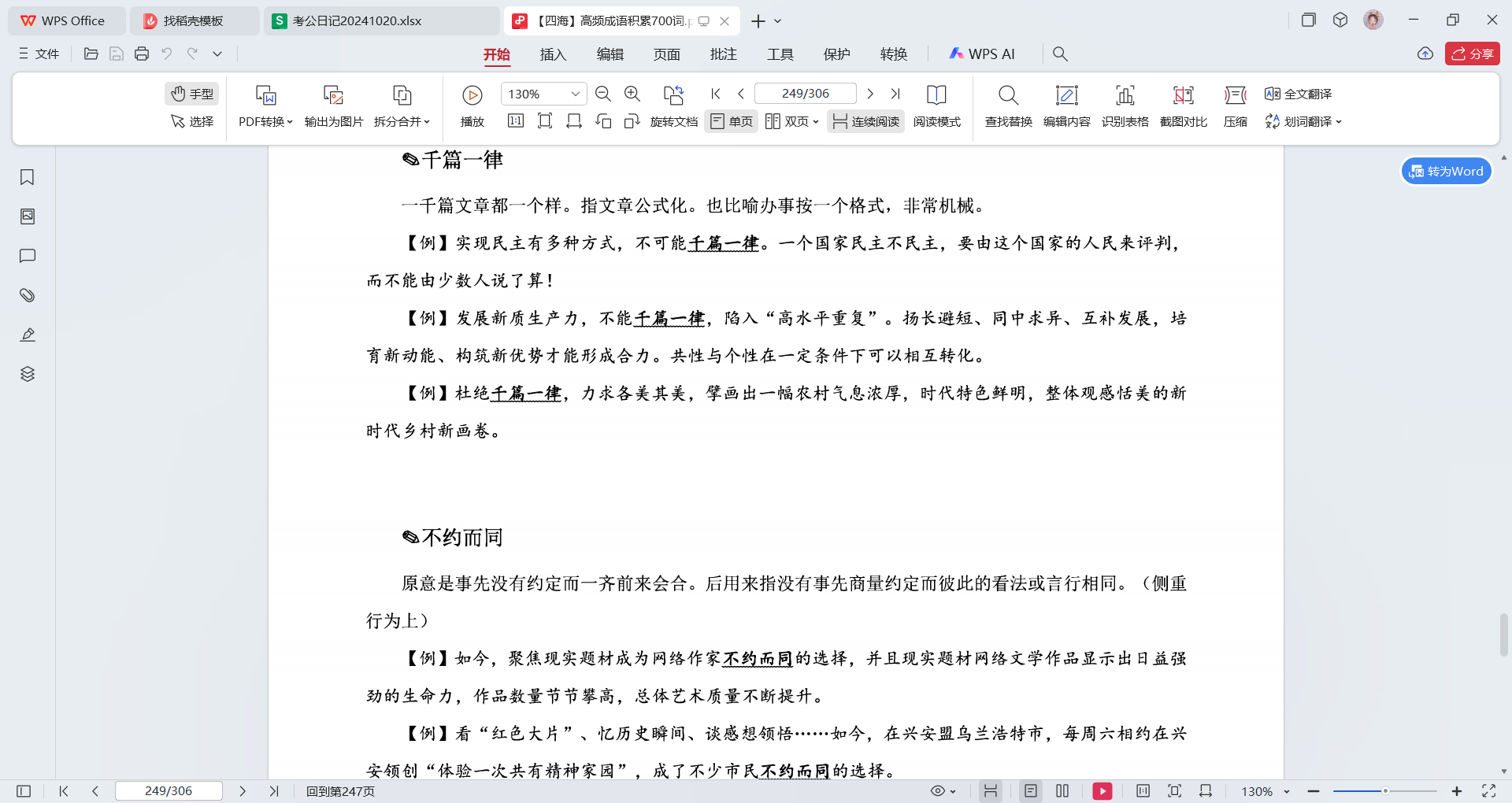
Task: Enable the 手型 hand tool
Action: 192,94
